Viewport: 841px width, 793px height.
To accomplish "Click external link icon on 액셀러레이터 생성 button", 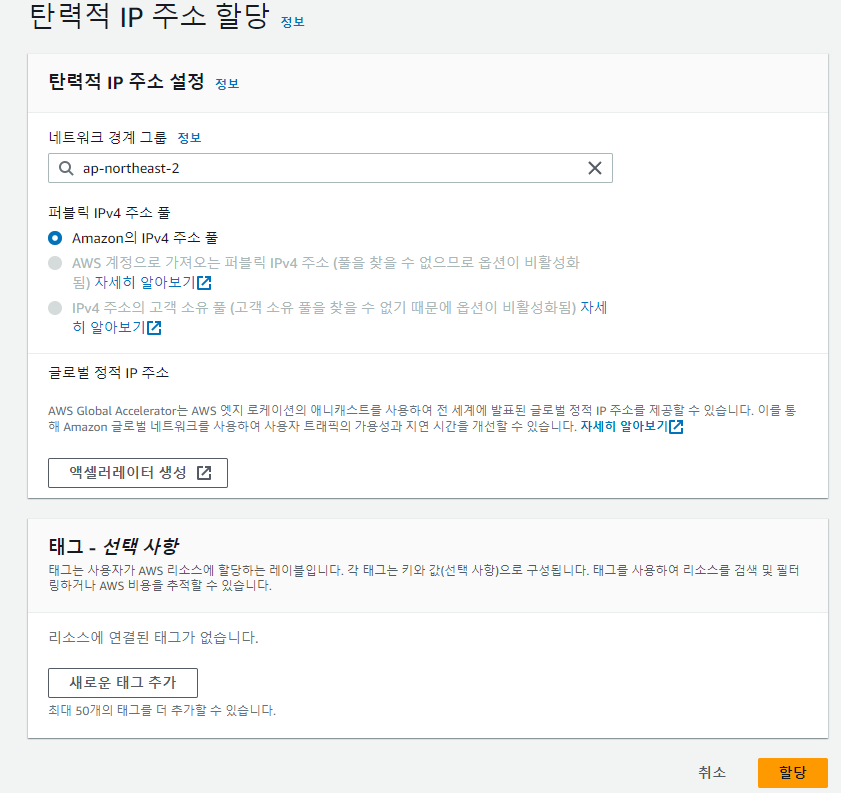I will coord(204,473).
